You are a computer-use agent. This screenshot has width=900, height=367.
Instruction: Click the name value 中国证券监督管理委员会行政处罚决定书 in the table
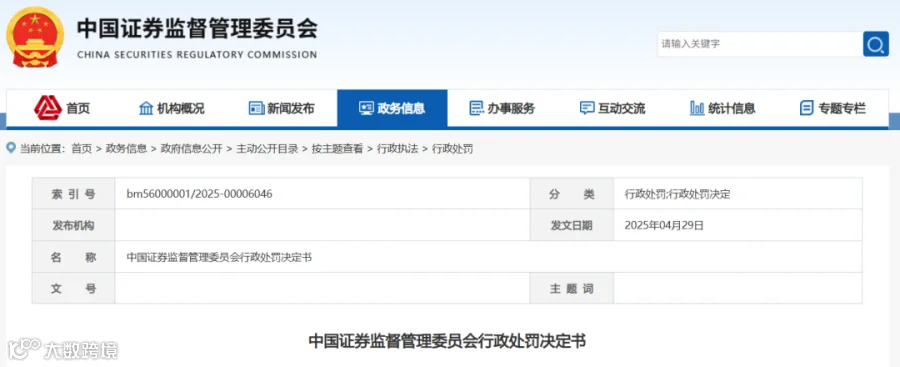pyautogui.click(x=219, y=257)
